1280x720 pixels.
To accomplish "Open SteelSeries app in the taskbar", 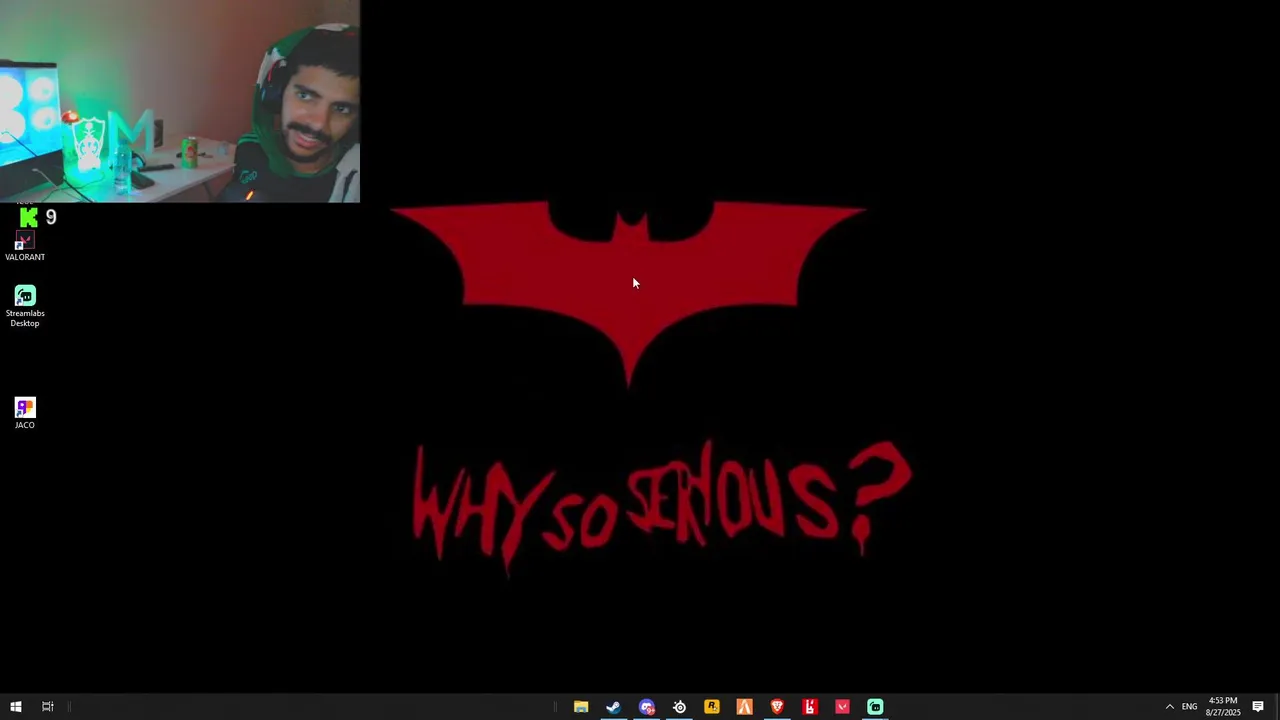I will 679,707.
